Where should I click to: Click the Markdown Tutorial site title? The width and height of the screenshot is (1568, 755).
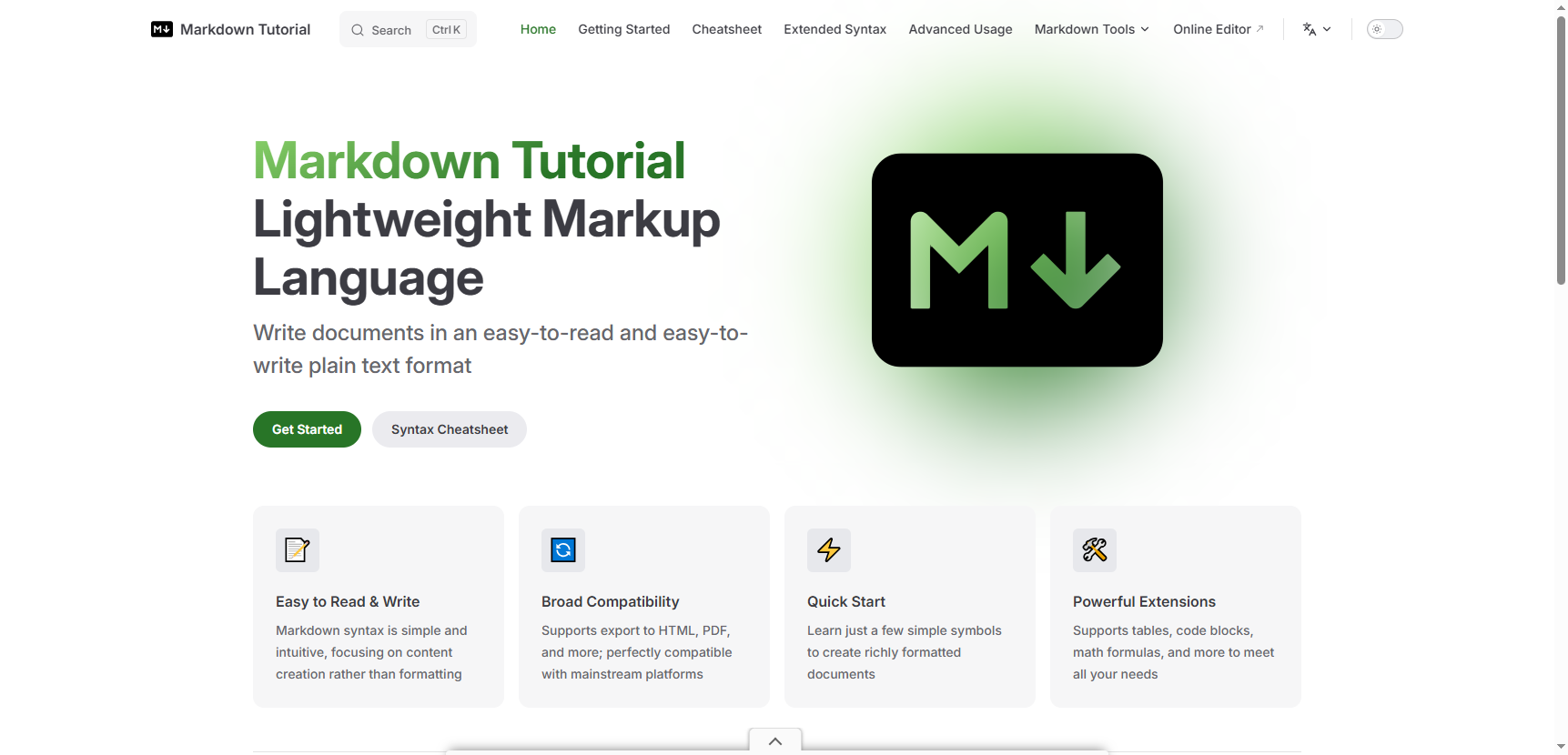click(246, 29)
